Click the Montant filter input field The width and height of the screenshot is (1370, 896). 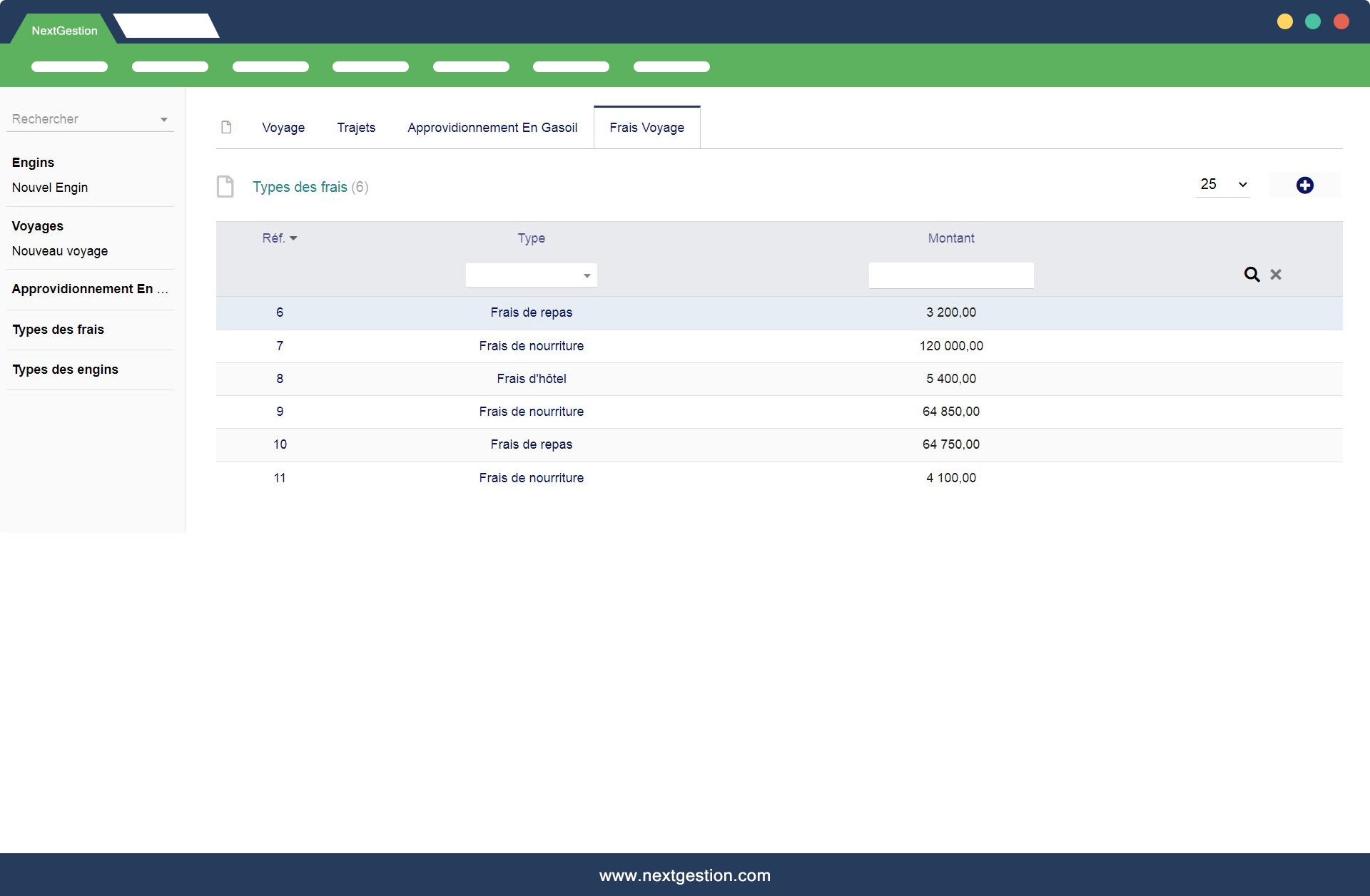[950, 275]
